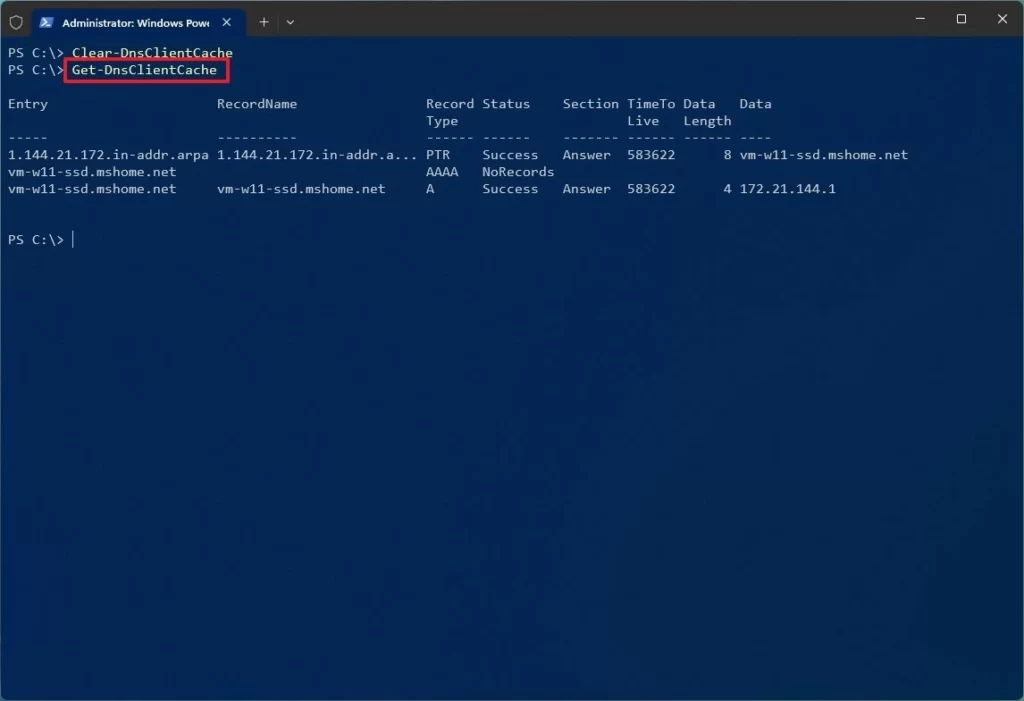Open a new tab with plus button
The image size is (1024, 701).
(x=264, y=22)
